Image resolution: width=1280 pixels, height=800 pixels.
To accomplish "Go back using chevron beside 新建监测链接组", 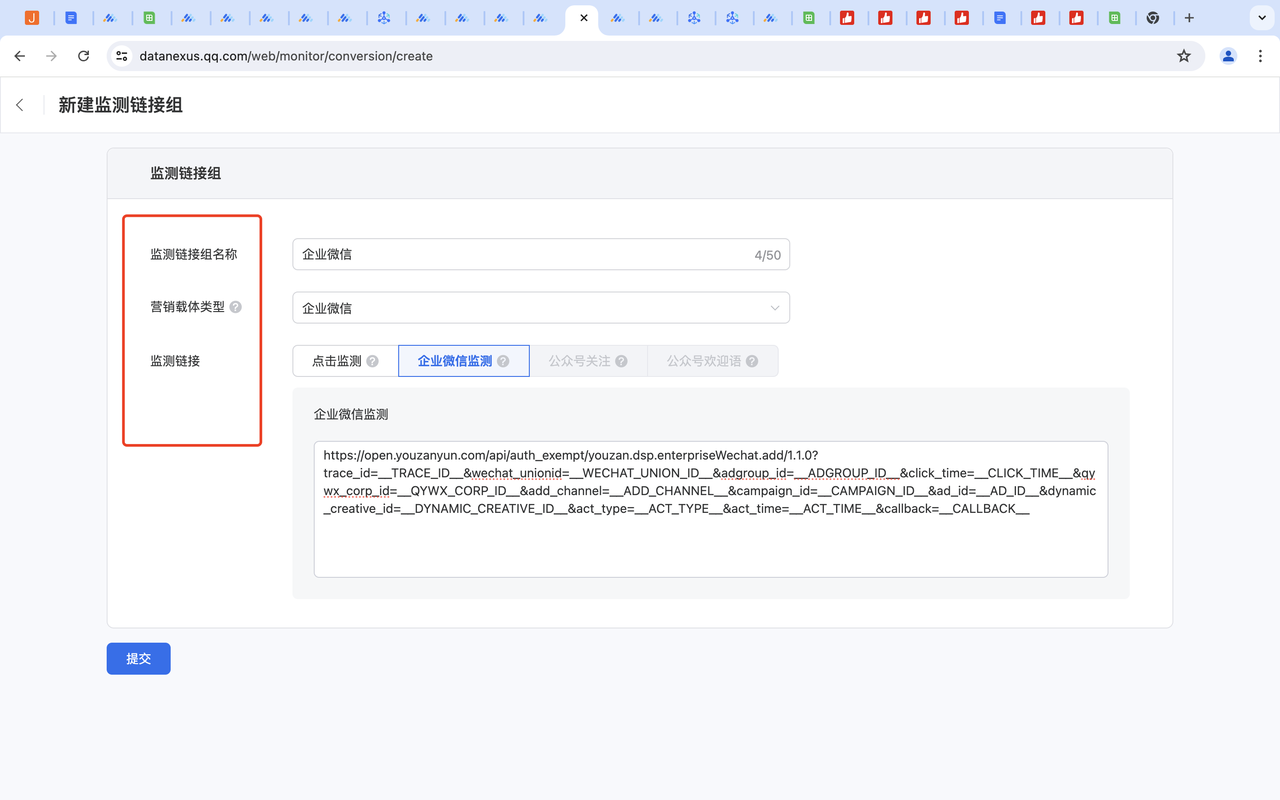I will [x=20, y=105].
